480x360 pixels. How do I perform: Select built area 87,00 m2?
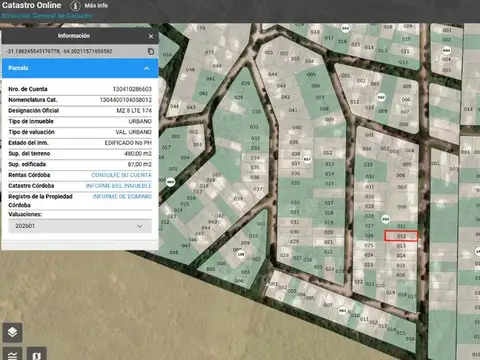tap(140, 164)
